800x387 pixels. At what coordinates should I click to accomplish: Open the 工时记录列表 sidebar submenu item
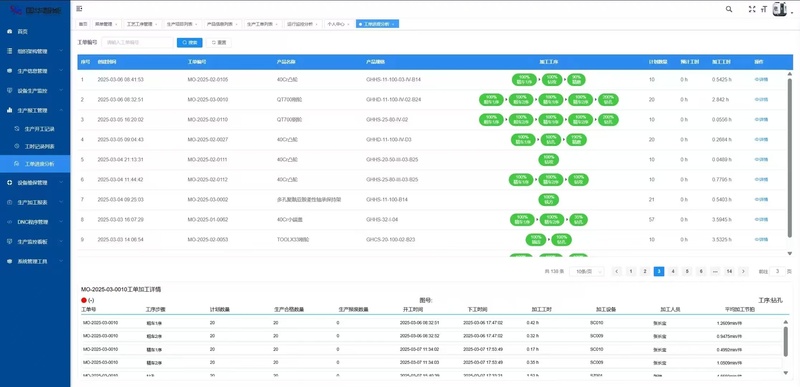point(39,146)
